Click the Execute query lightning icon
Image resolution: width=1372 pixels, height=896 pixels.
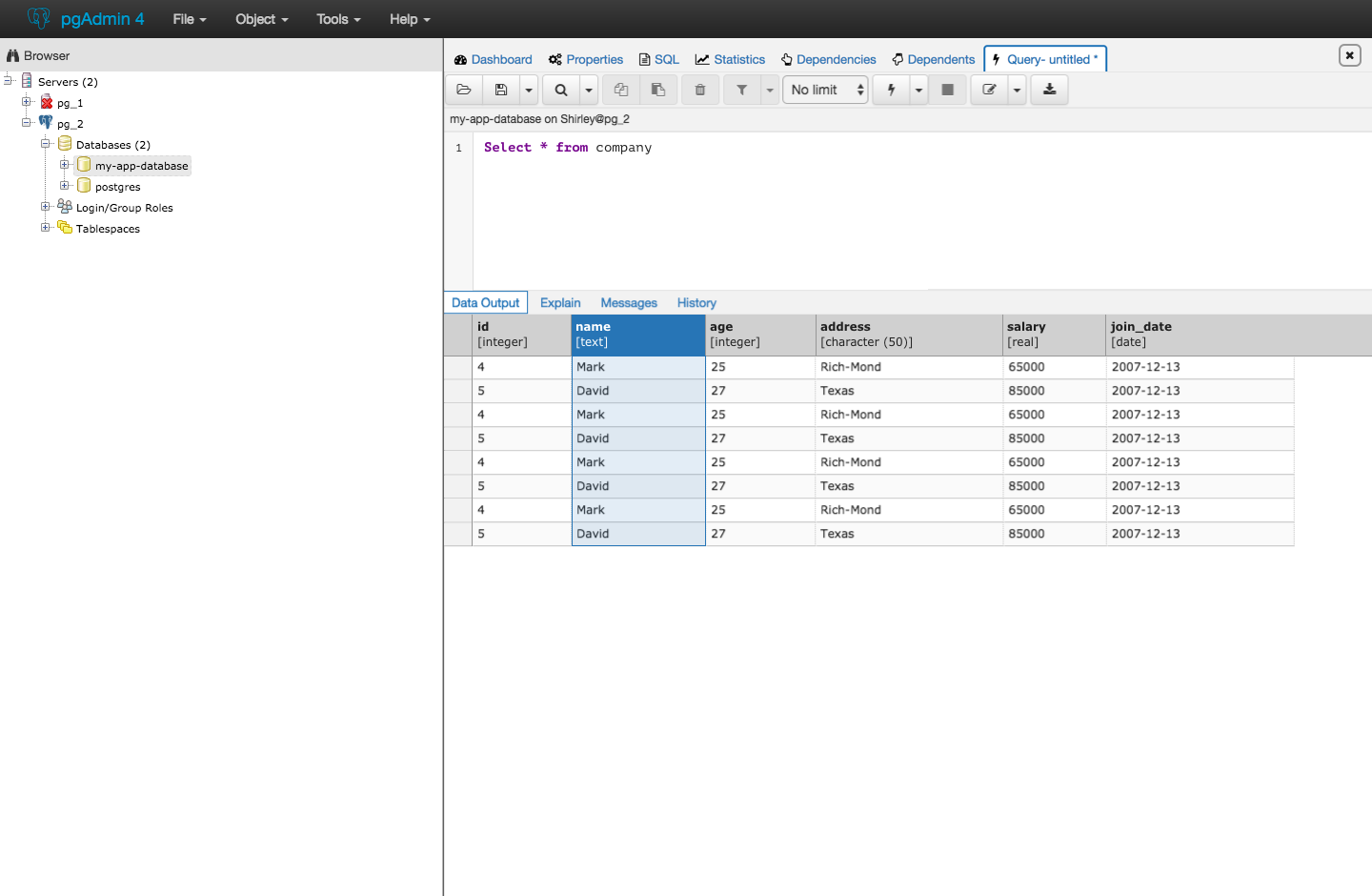point(891,90)
